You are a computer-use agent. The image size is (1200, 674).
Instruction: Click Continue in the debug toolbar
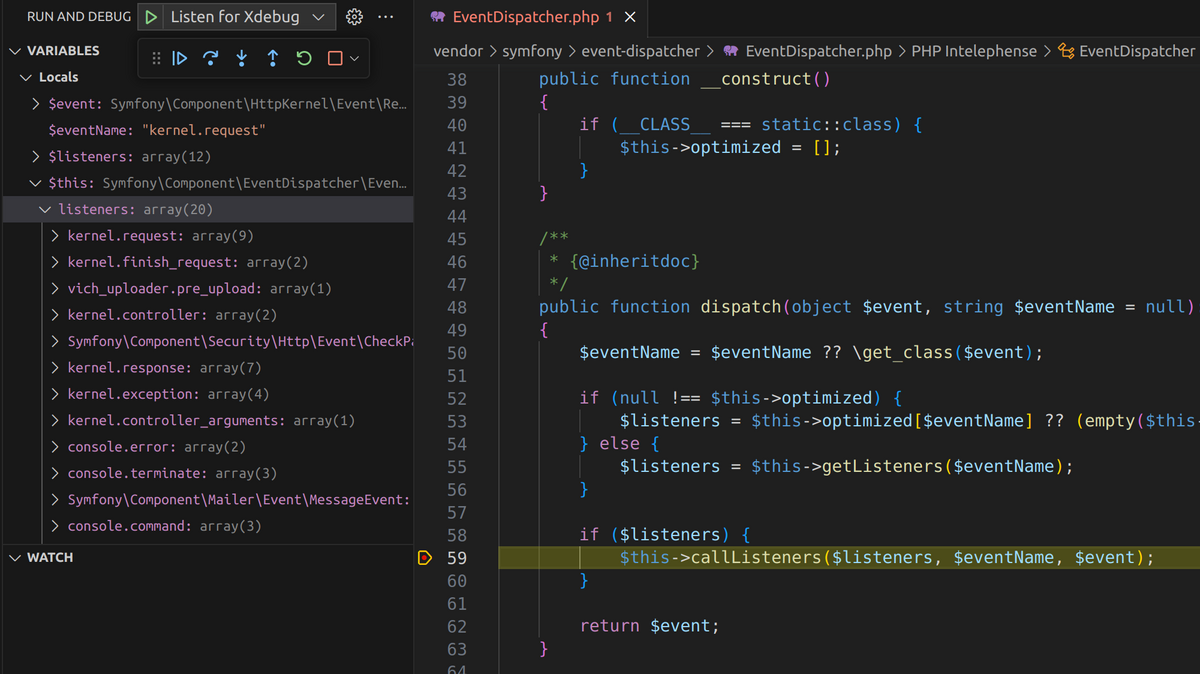179,58
